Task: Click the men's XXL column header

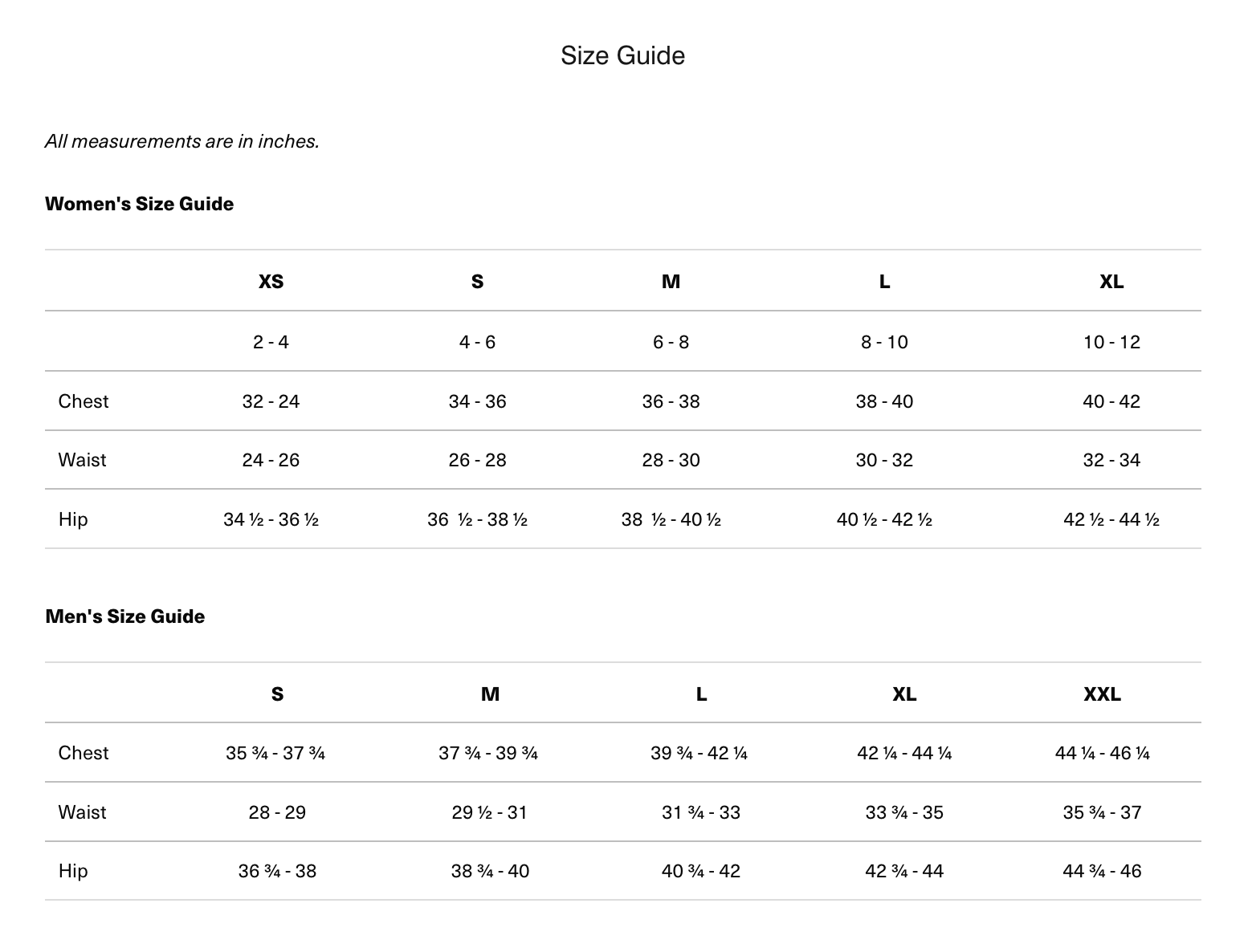Action: [1102, 694]
